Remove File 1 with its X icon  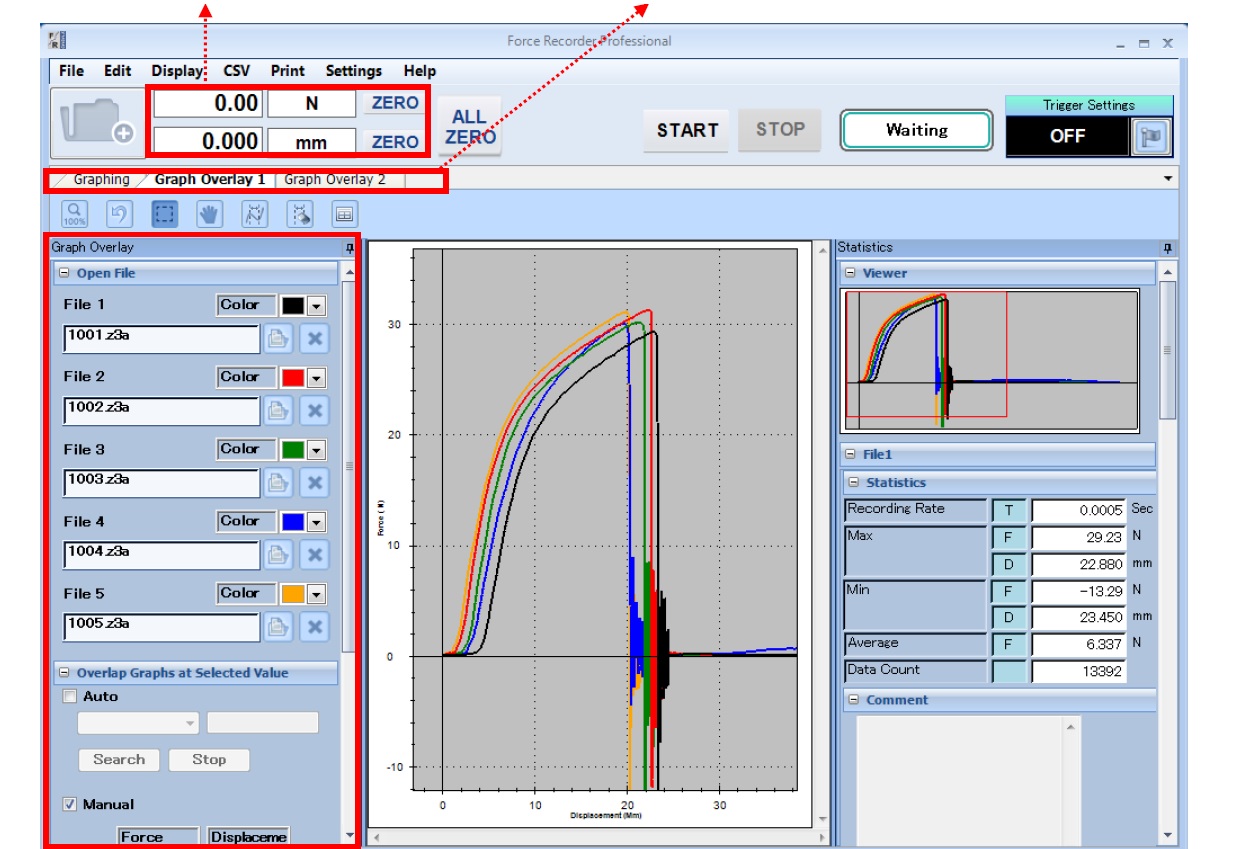pos(314,339)
